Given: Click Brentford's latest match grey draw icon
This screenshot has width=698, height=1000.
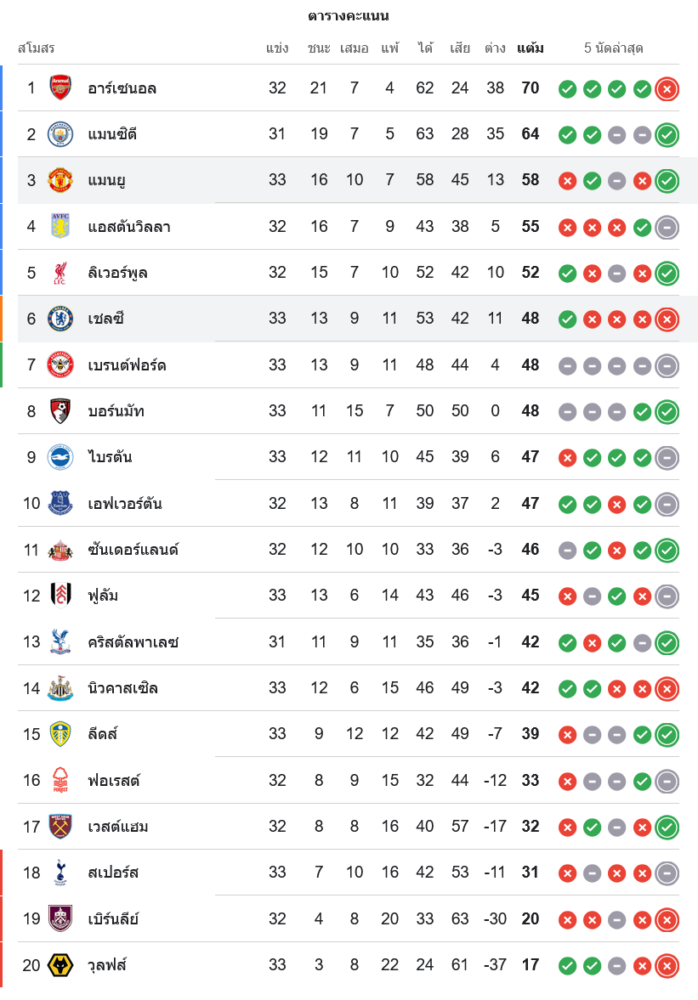Looking at the screenshot, I should (x=667, y=366).
